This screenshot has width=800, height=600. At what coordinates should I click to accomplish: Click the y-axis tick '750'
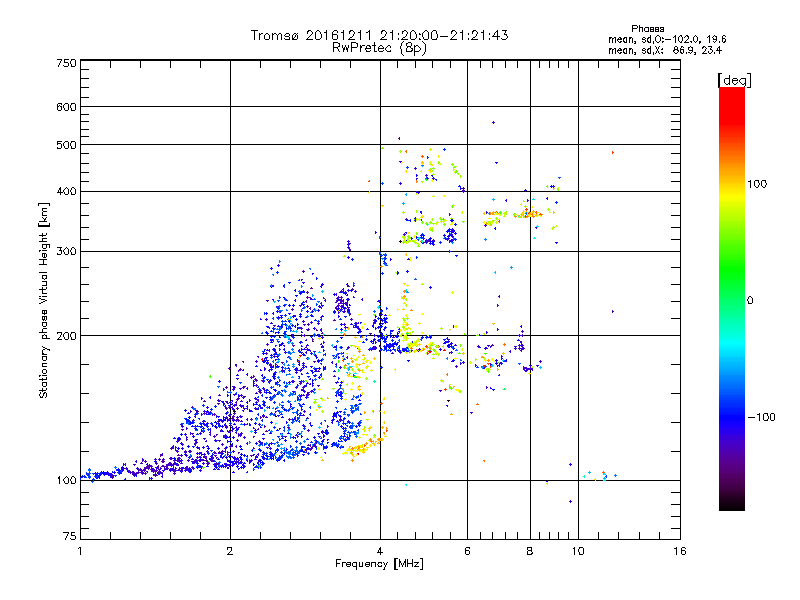pos(66,63)
